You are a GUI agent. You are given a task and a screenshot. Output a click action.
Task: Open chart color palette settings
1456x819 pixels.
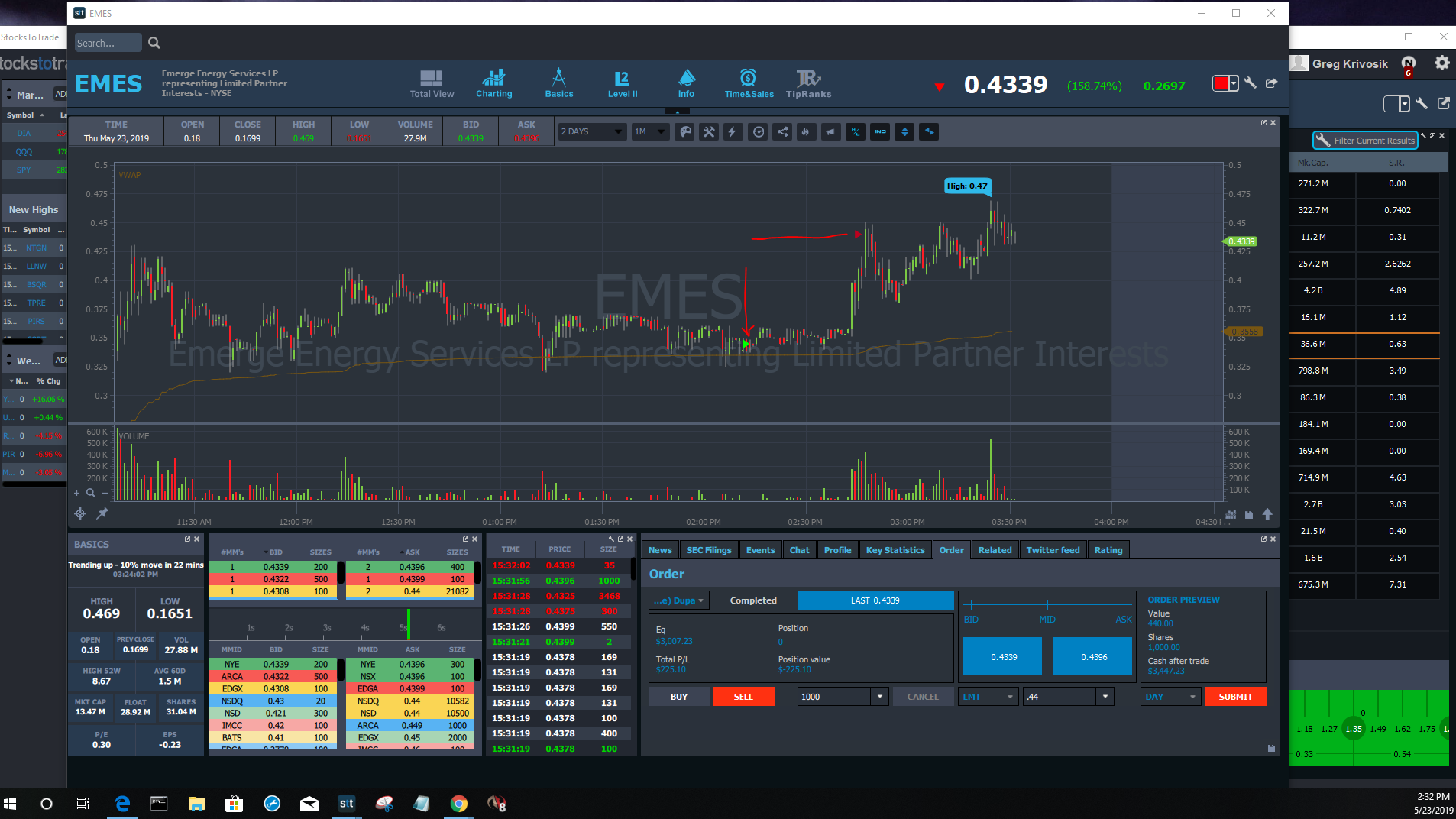point(686,131)
